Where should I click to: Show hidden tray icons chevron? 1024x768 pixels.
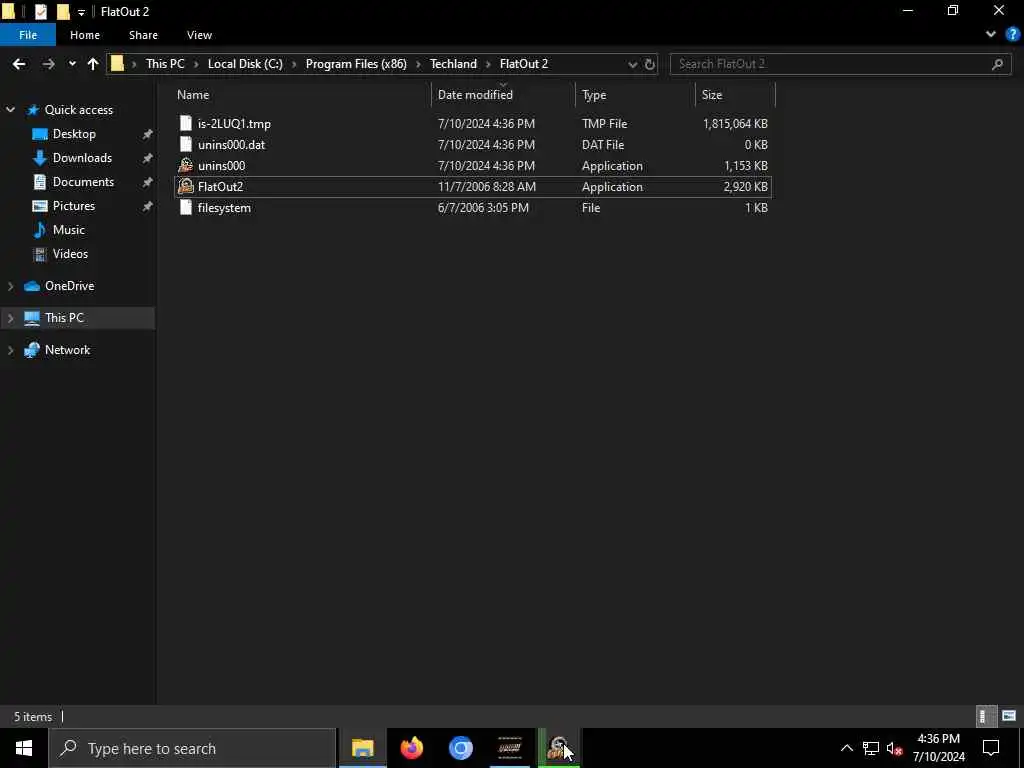(846, 748)
